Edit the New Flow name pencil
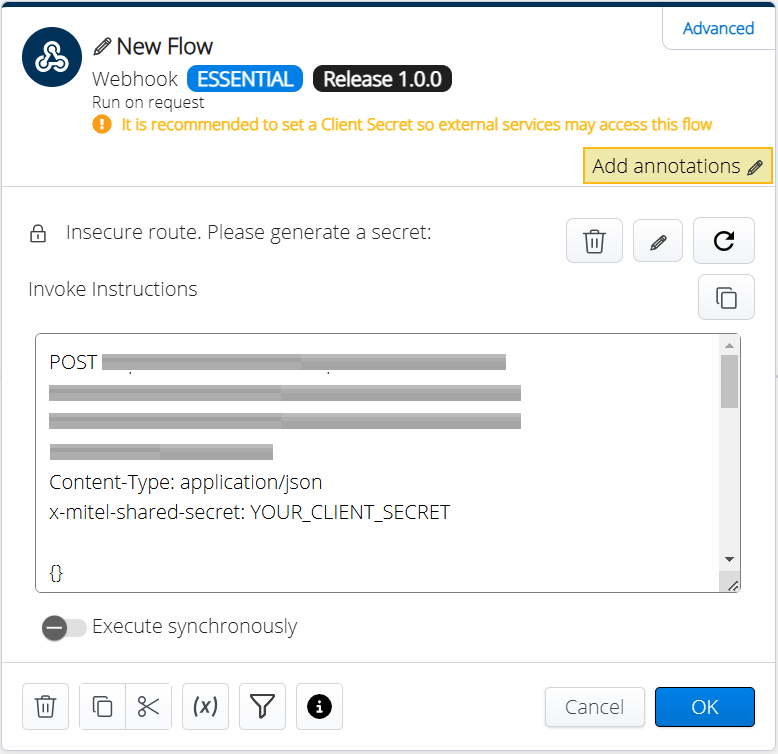 click(102, 47)
